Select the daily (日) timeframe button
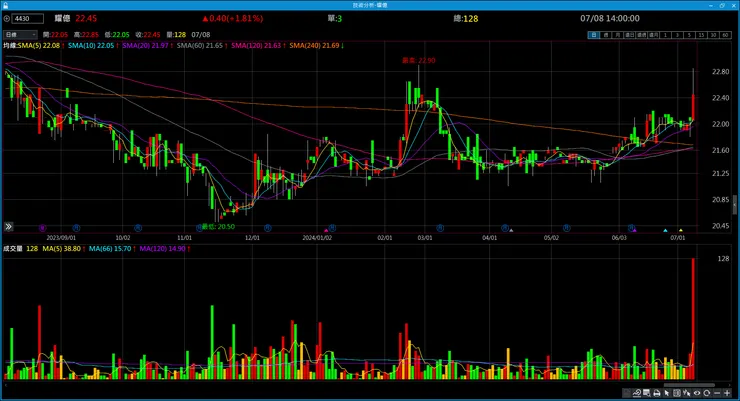Image resolution: width=740 pixels, height=401 pixels. (x=593, y=35)
